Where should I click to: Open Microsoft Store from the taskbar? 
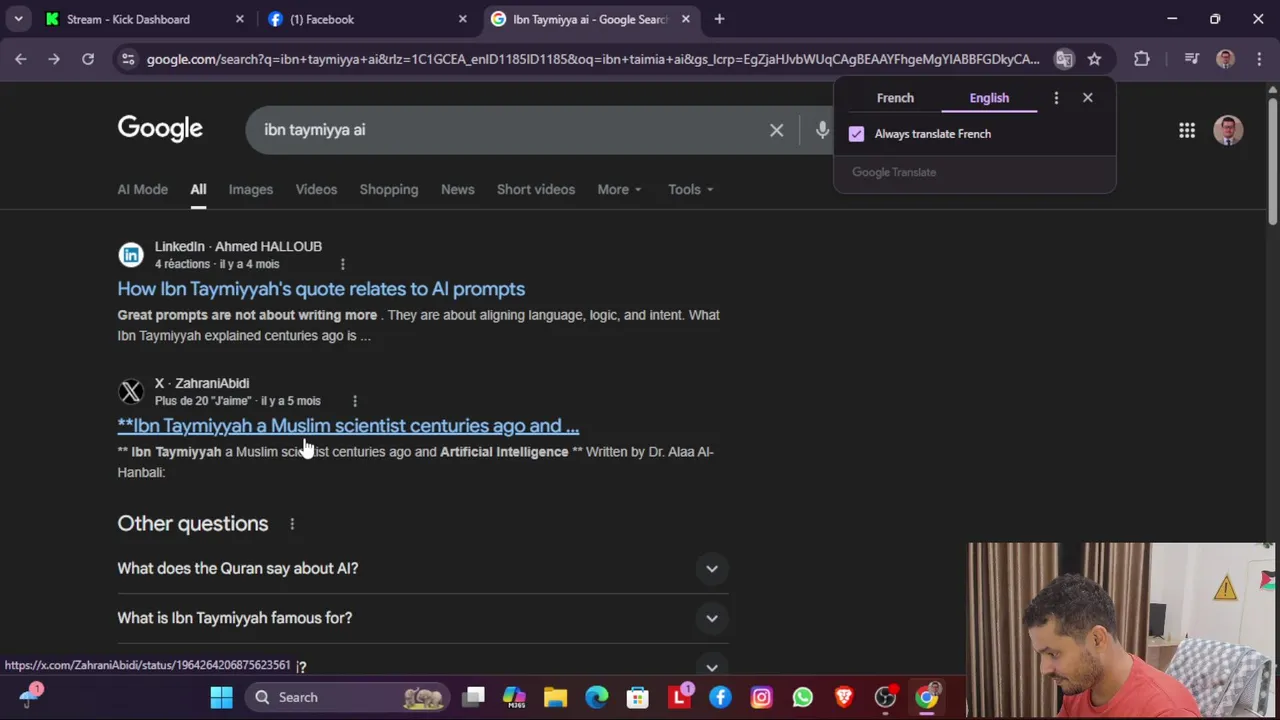click(637, 697)
